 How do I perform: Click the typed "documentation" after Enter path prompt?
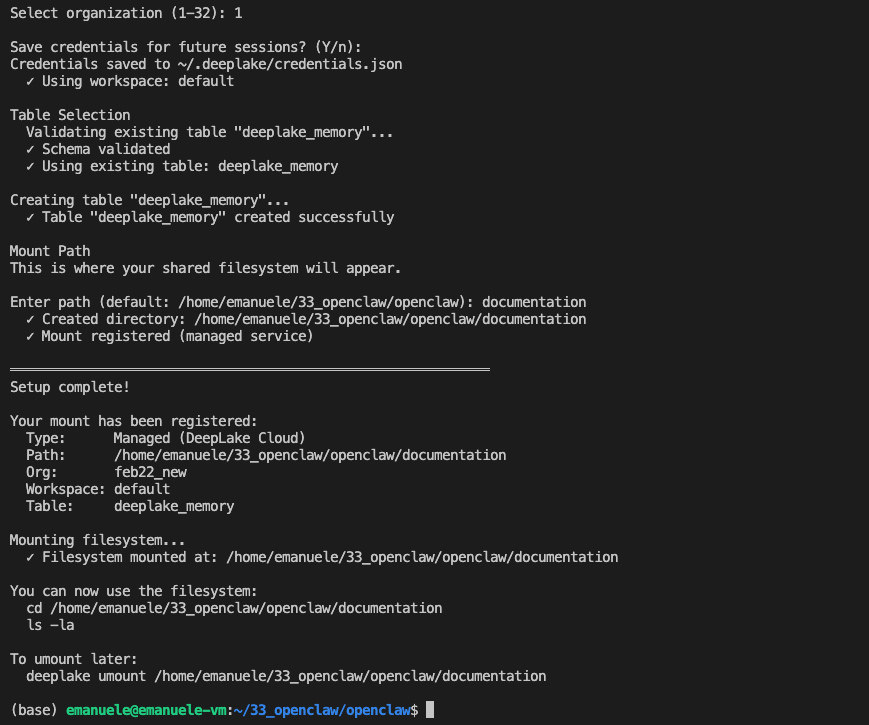click(534, 302)
